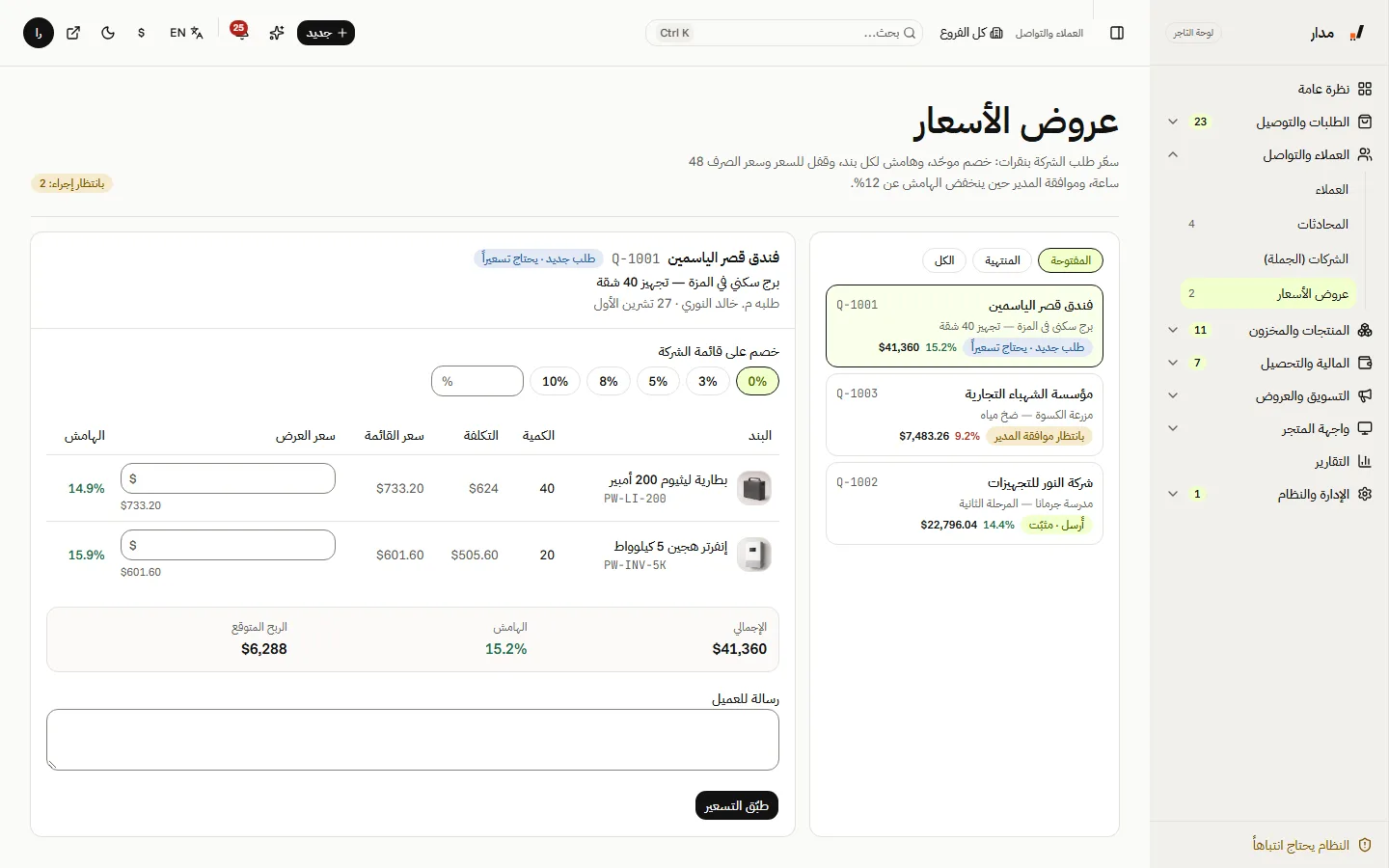Select the 10% discount option

(556, 381)
